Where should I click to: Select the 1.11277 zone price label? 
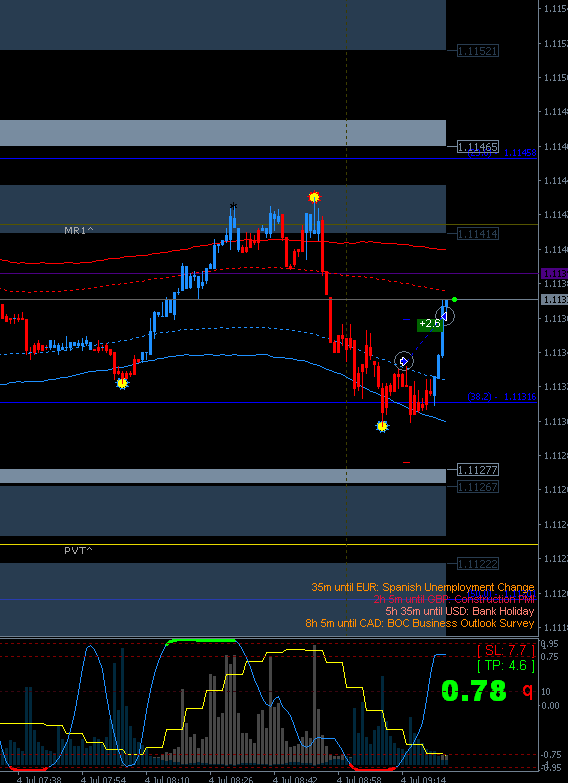pyautogui.click(x=478, y=470)
